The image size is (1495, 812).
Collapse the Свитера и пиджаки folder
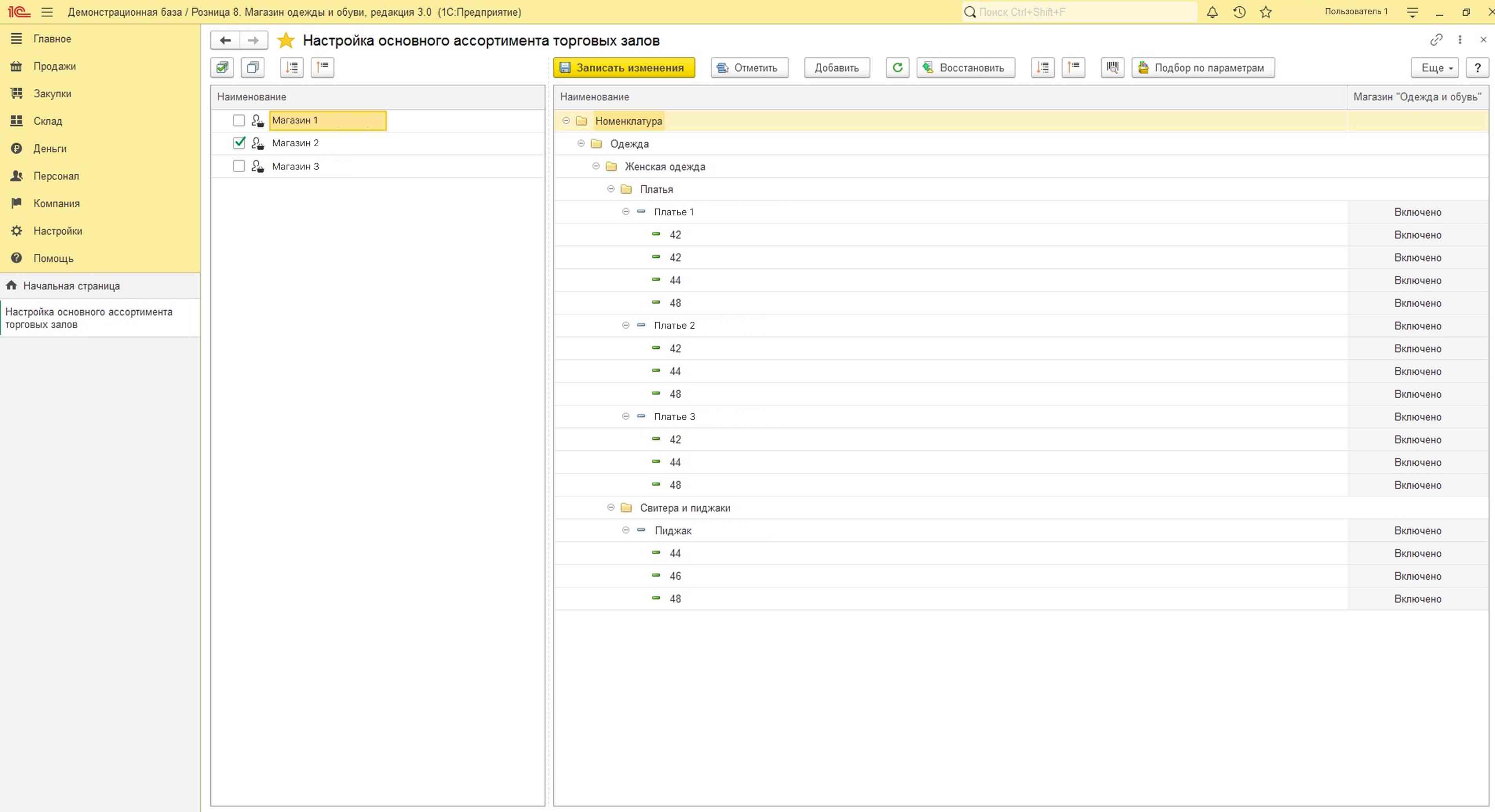(x=611, y=508)
